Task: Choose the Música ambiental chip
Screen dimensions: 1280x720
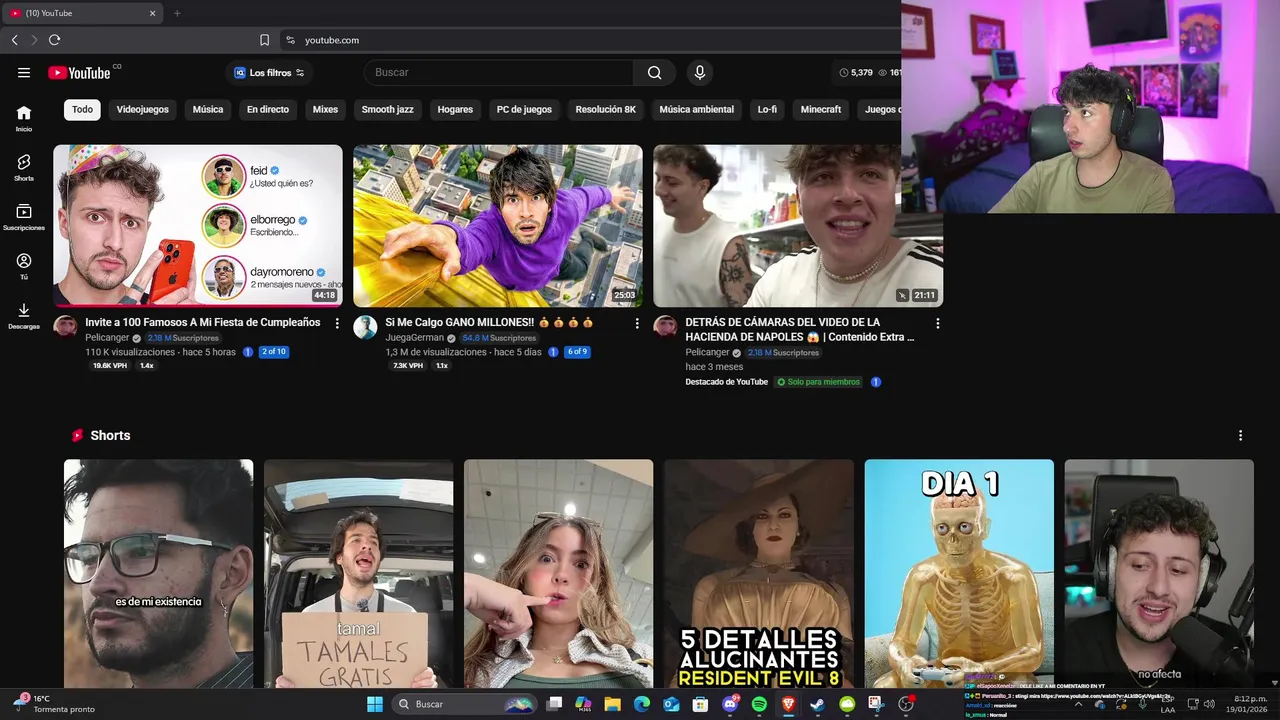Action: coord(697,109)
